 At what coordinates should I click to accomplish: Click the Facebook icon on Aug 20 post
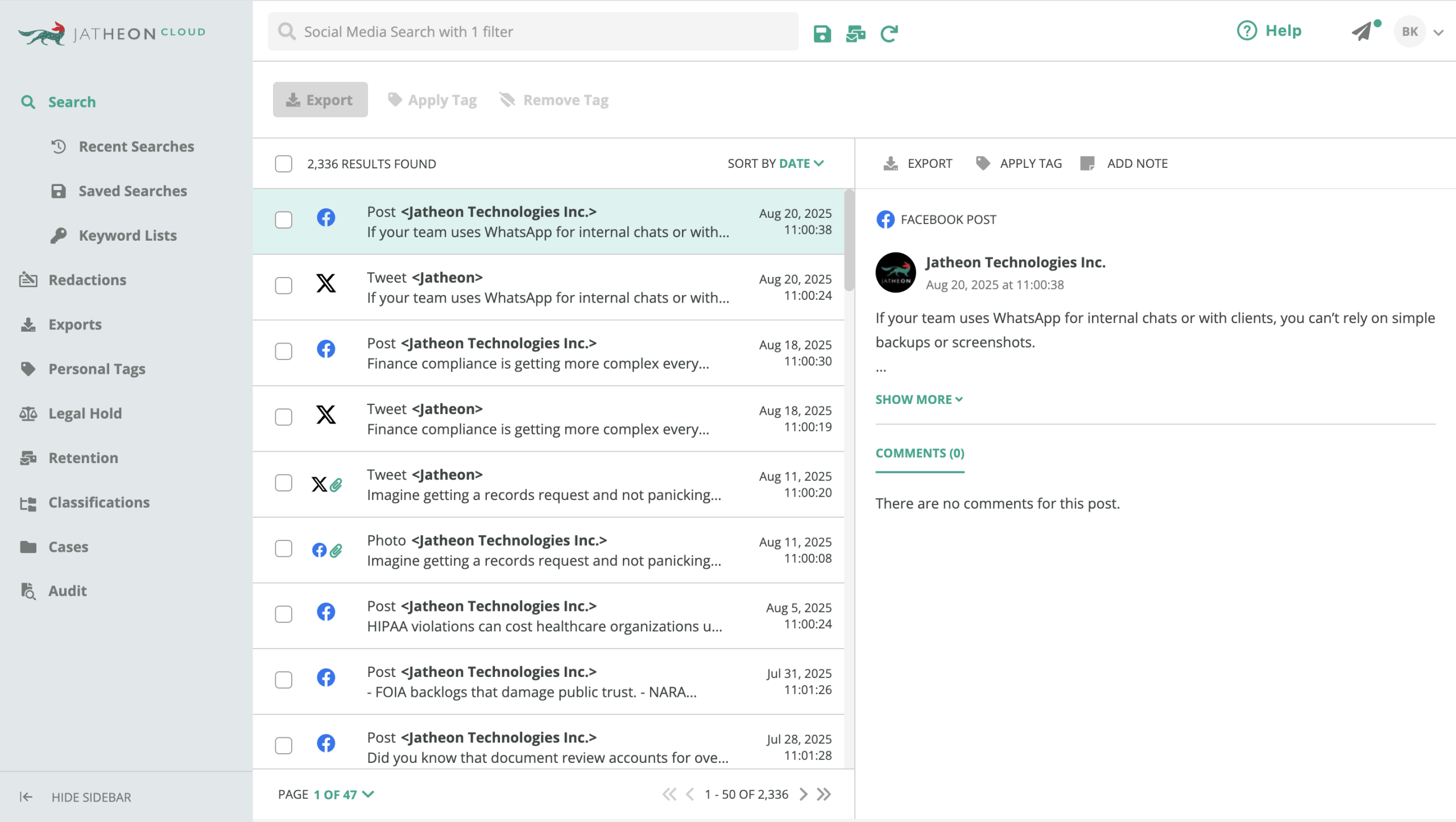[326, 218]
